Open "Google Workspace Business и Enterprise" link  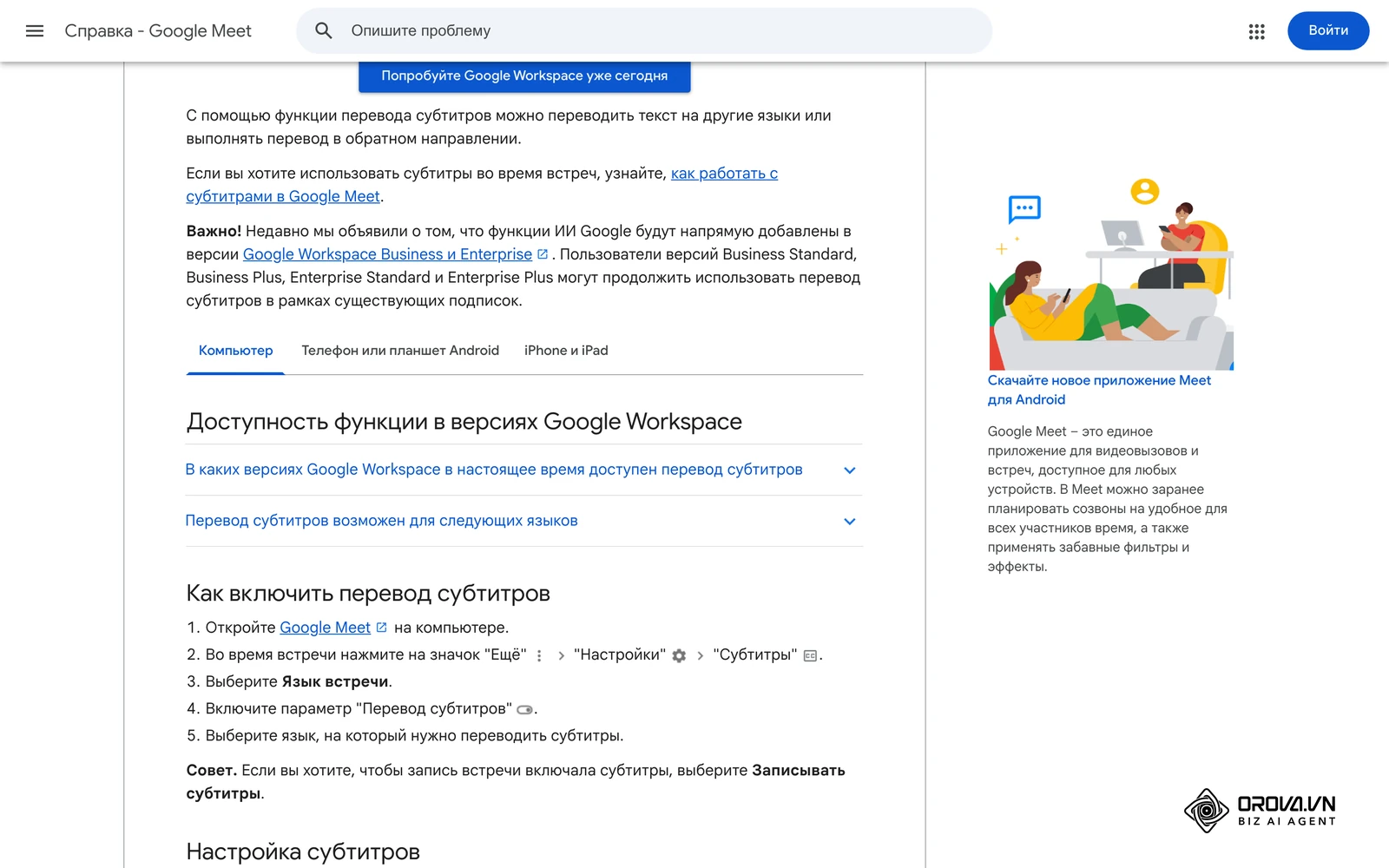[387, 254]
